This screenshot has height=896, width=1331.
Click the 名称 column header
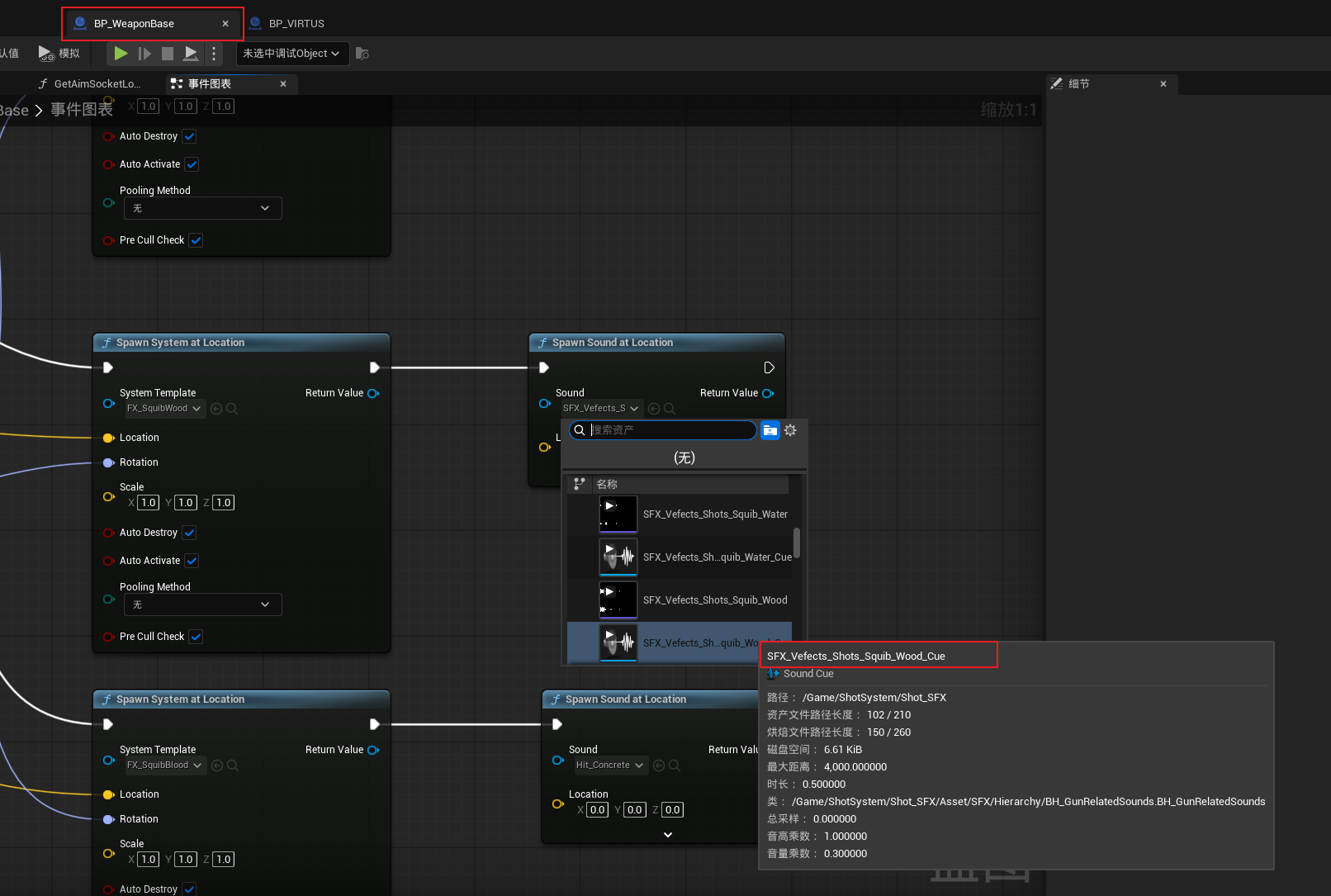(x=607, y=485)
